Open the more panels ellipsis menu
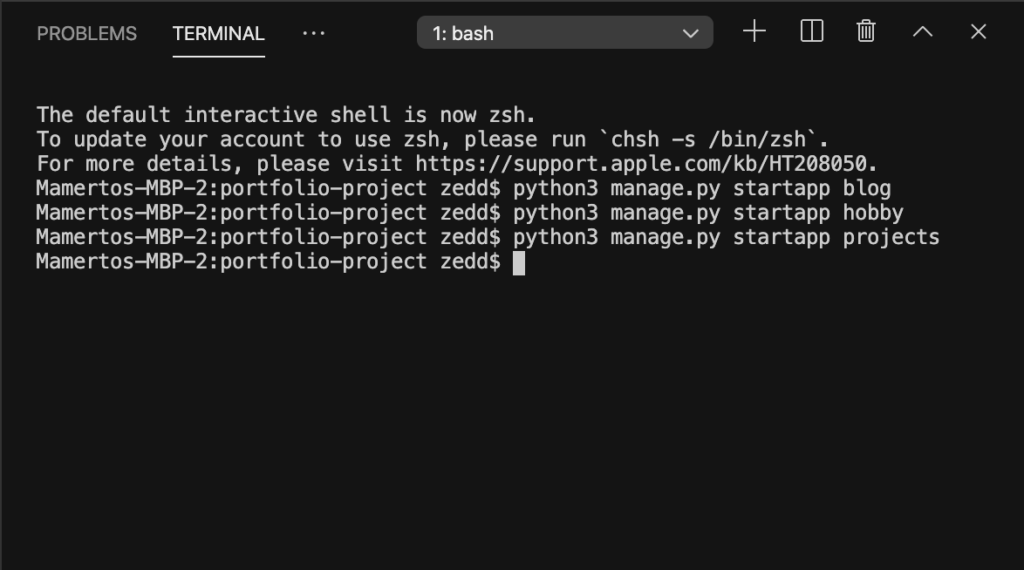 point(313,33)
